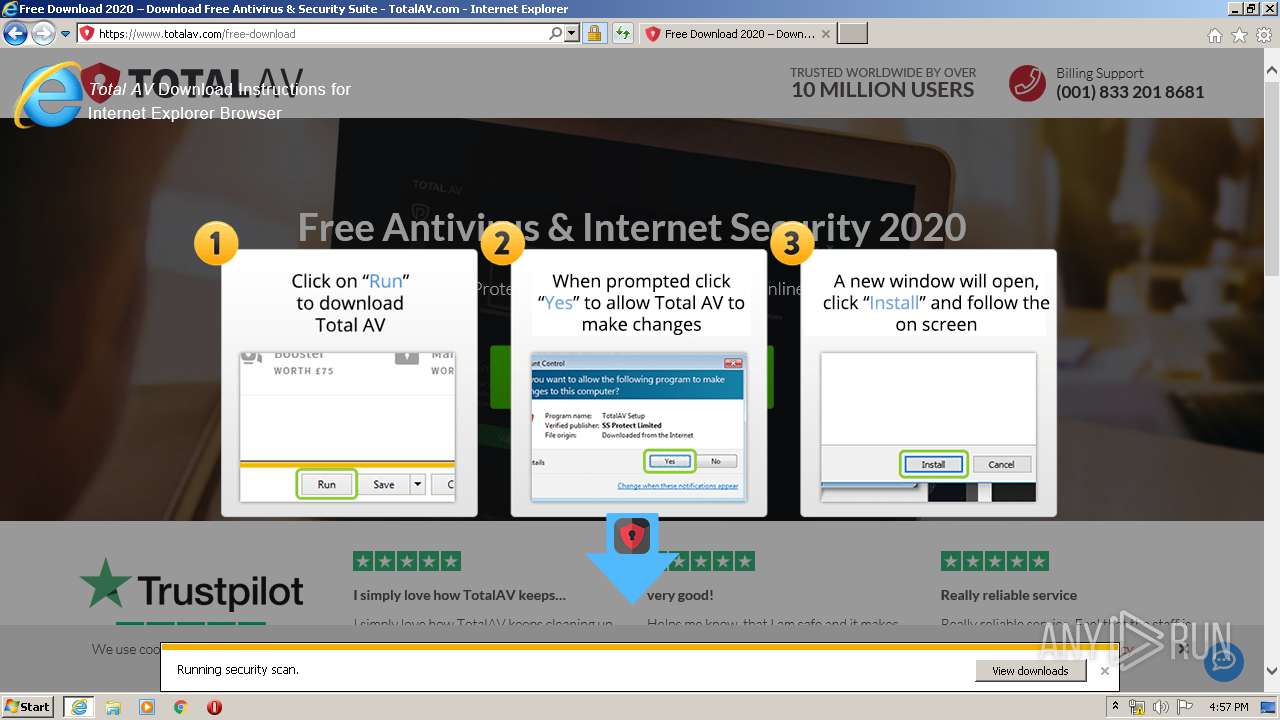Viewport: 1280px width, 720px height.
Task: Show hidden system tray icons
Action: [1116, 707]
